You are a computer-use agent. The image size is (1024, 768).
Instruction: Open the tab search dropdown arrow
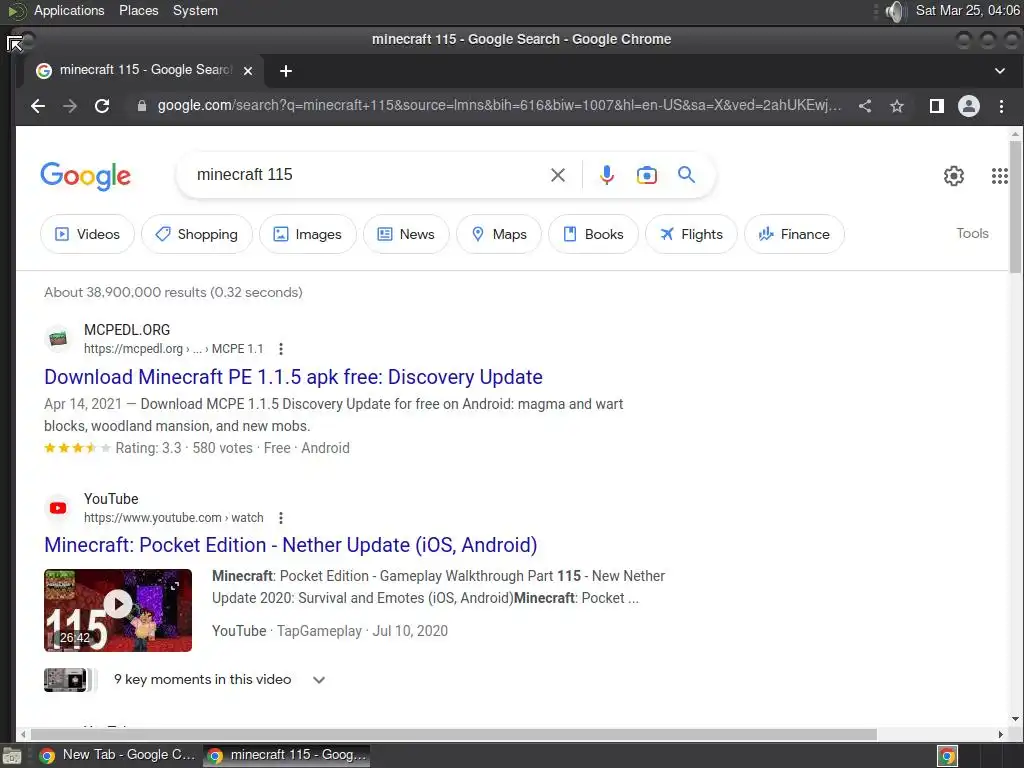pos(1000,71)
